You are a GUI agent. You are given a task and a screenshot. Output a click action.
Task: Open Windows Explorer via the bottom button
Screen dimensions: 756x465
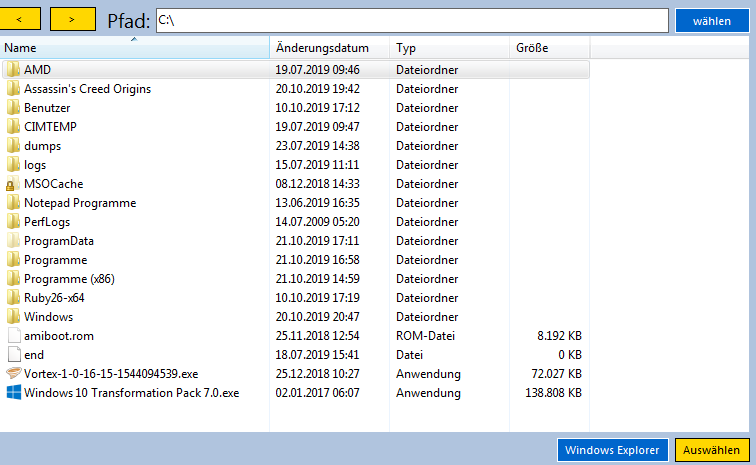tap(613, 450)
